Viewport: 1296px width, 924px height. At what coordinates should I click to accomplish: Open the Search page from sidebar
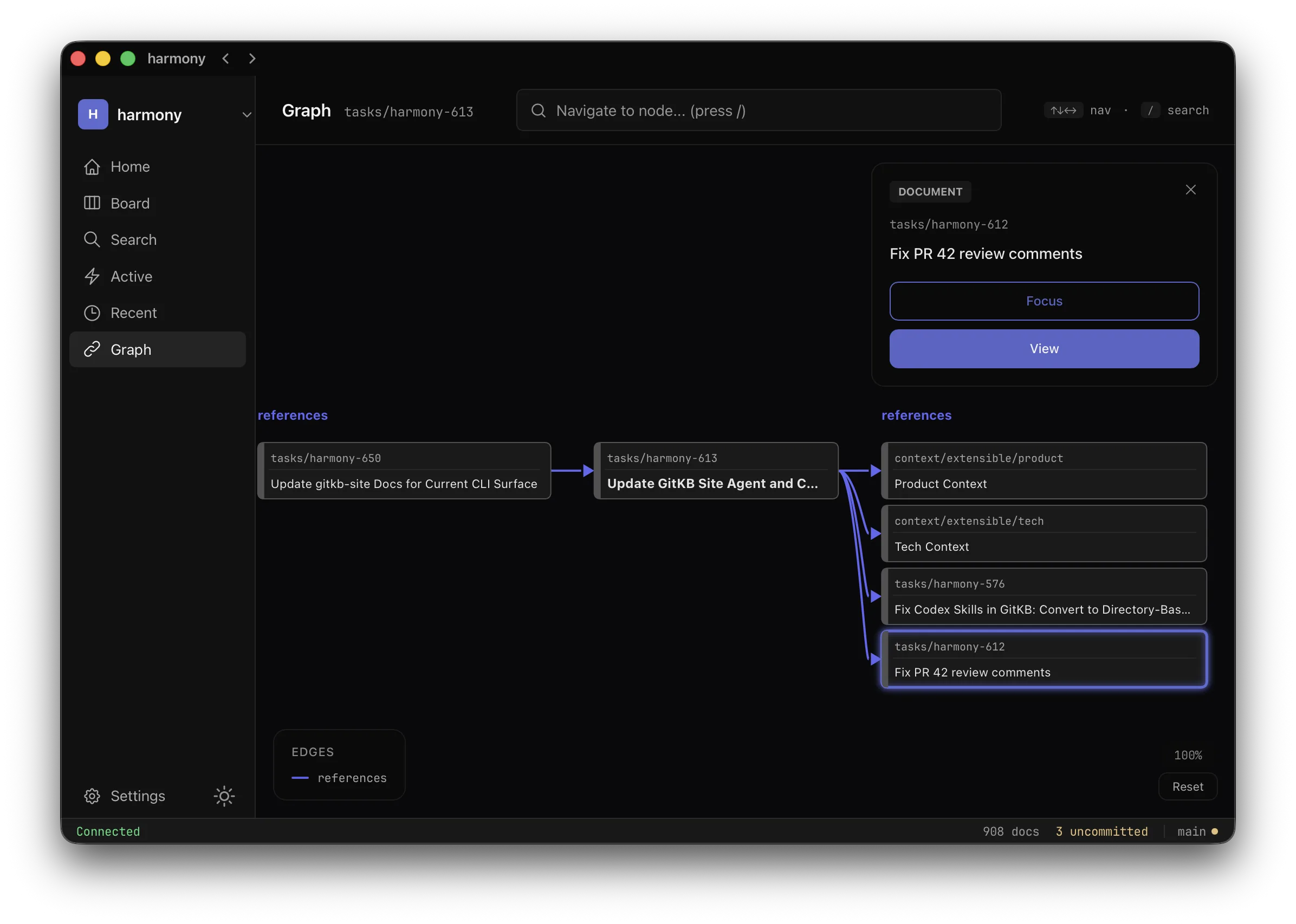158,239
